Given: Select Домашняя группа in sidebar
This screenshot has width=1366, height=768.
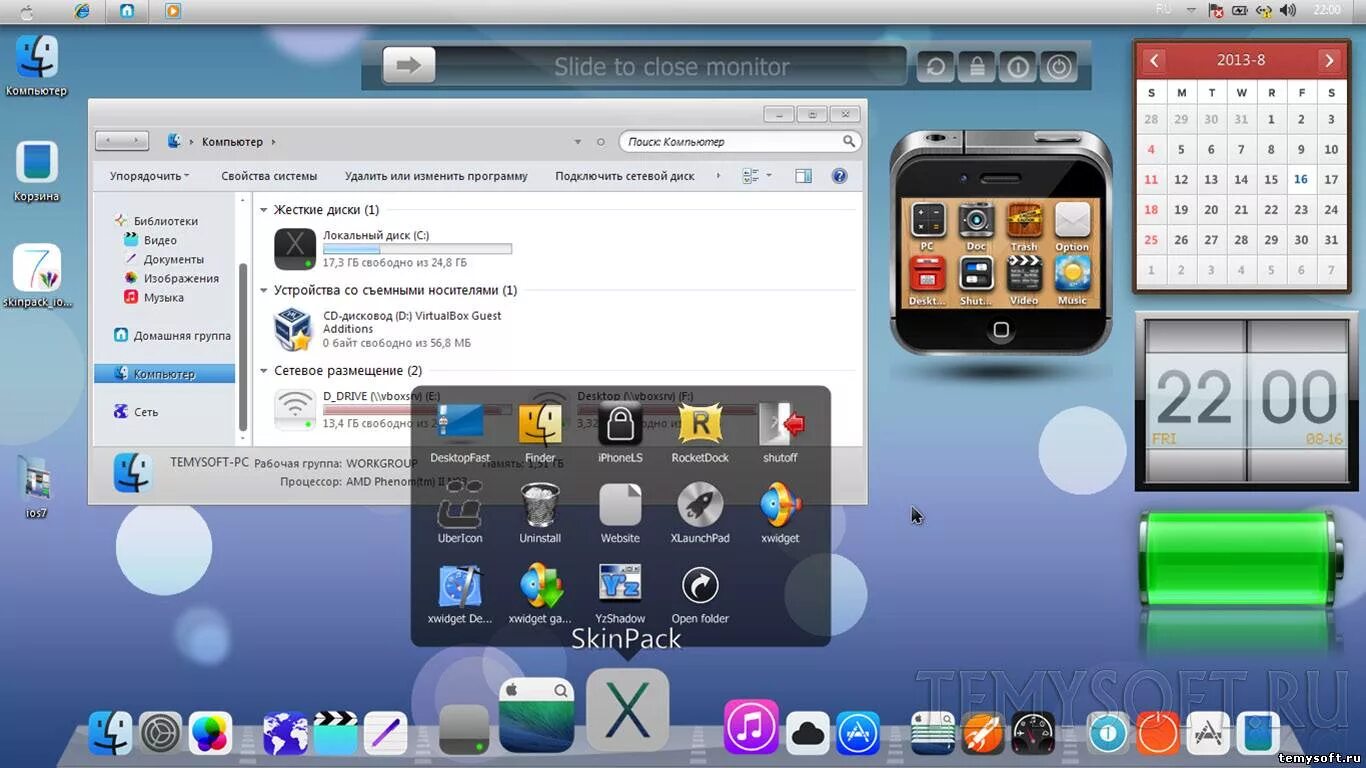Looking at the screenshot, I should pos(172,336).
